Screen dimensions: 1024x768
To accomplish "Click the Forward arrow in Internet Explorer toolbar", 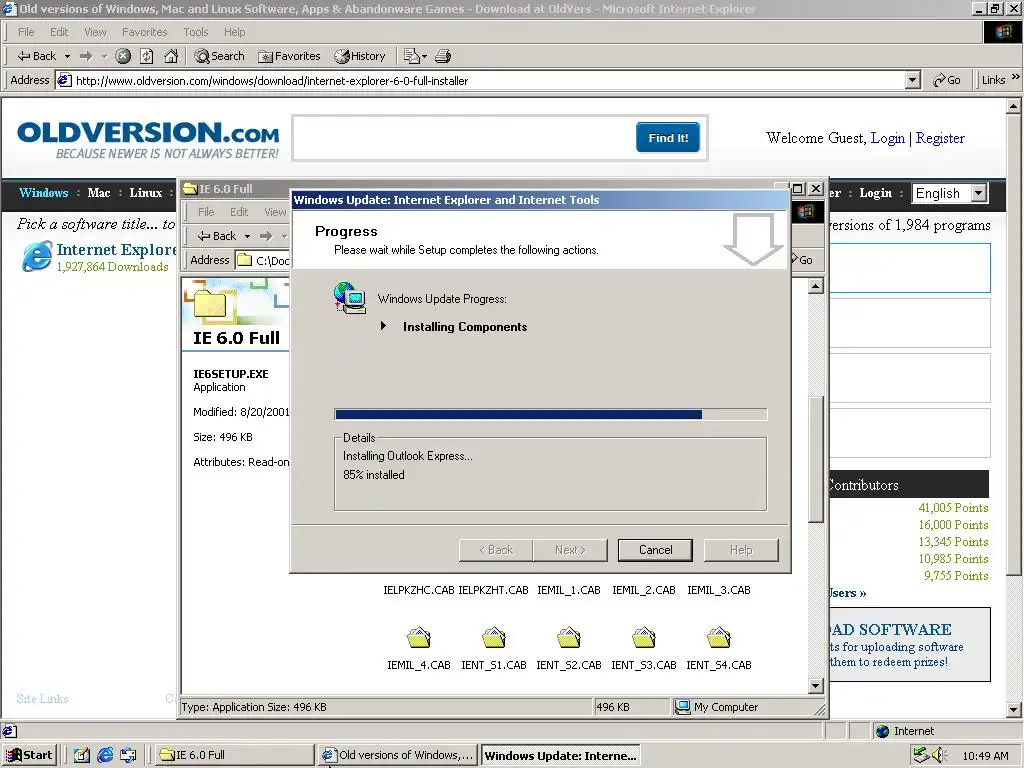I will point(86,56).
